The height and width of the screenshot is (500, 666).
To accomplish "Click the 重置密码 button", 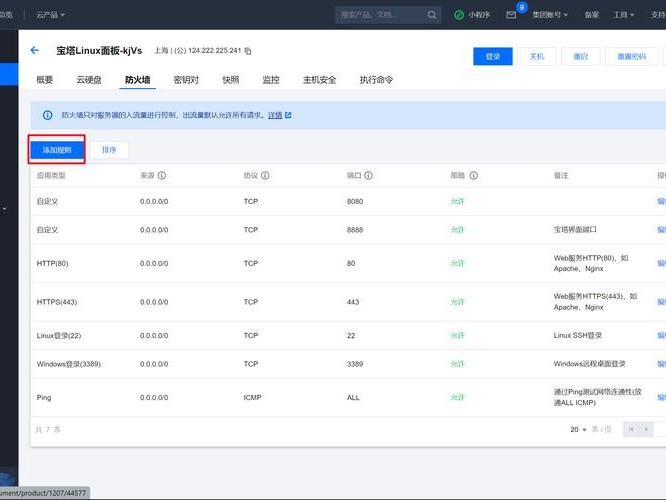I will [632, 56].
